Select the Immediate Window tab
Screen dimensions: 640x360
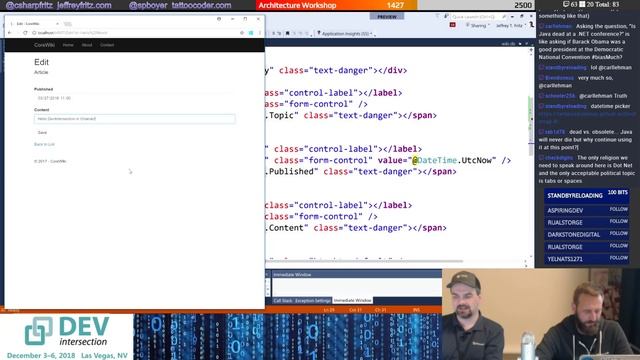pyautogui.click(x=353, y=300)
